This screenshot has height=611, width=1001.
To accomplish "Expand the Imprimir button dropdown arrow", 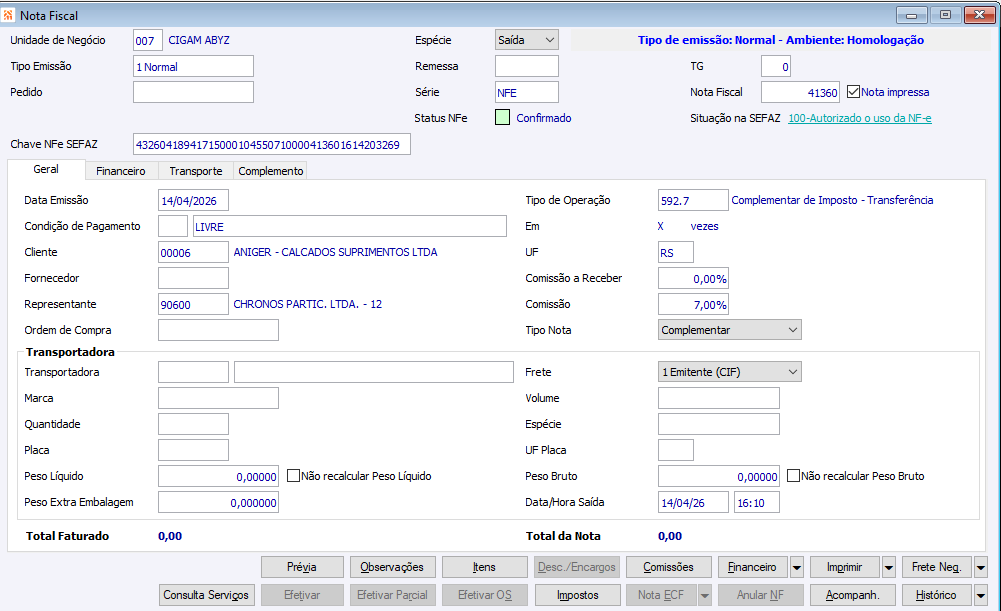I will (x=889, y=567).
